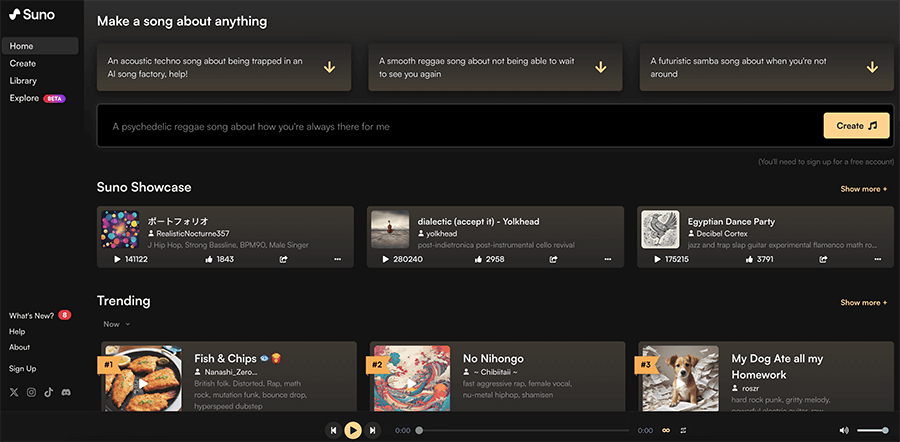Like Egyptian Dance Party with 3791 likes
The width and height of the screenshot is (900, 442).
point(759,259)
